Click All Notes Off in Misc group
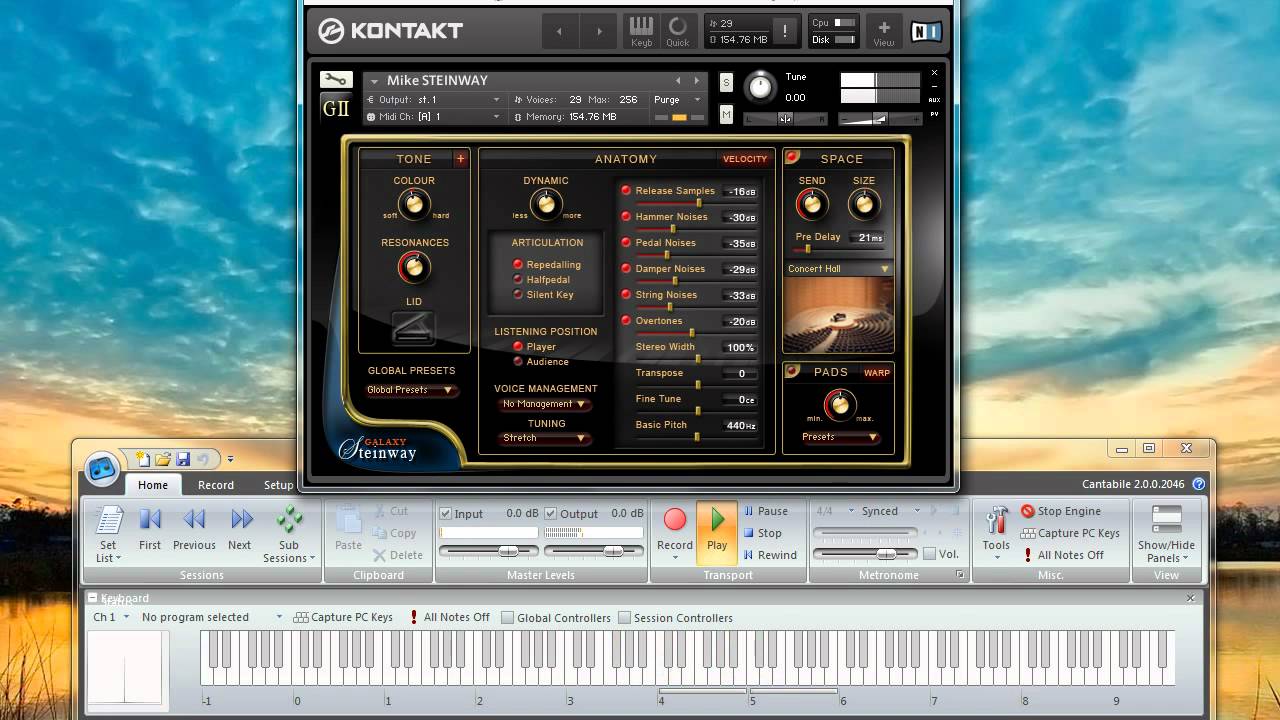This screenshot has width=1280, height=720. tap(1062, 555)
